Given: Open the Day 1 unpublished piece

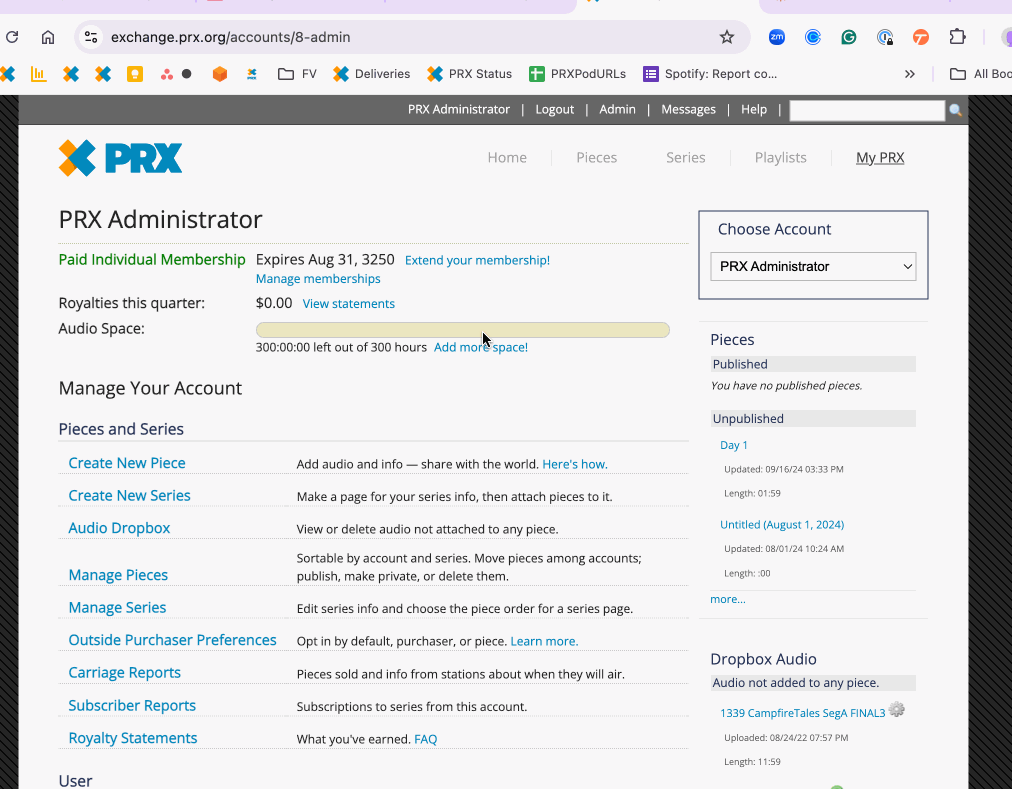Looking at the screenshot, I should (x=734, y=445).
